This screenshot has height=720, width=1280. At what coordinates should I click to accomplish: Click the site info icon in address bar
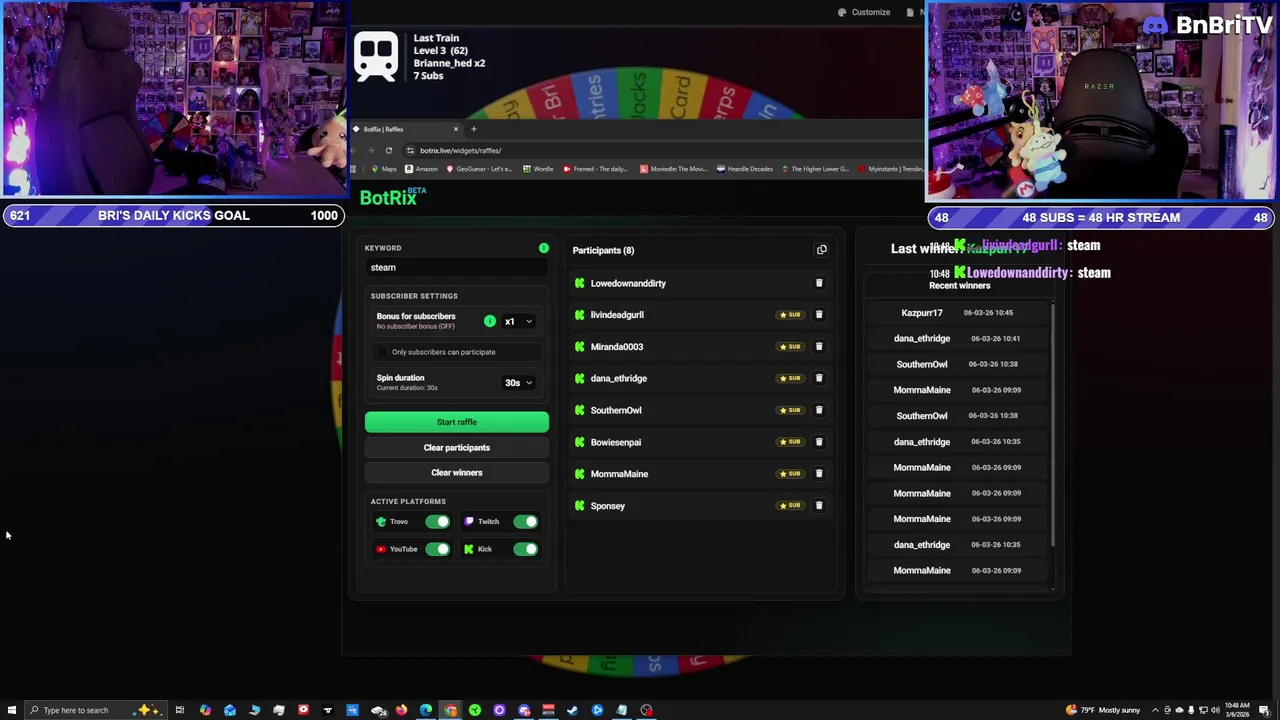(410, 150)
